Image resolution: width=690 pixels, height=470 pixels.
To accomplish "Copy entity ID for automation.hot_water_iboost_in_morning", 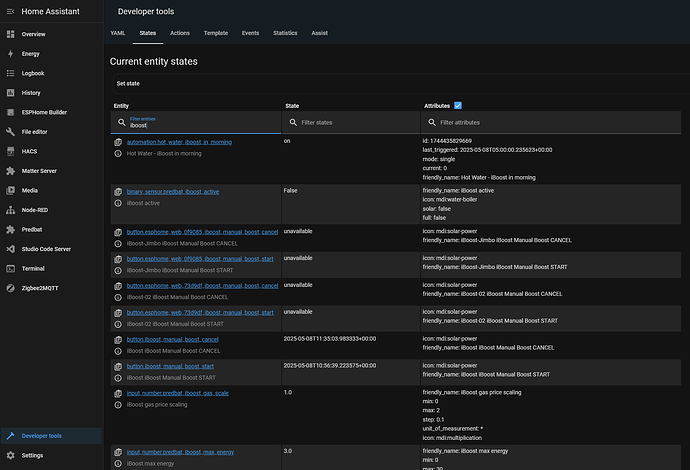I will (118, 142).
